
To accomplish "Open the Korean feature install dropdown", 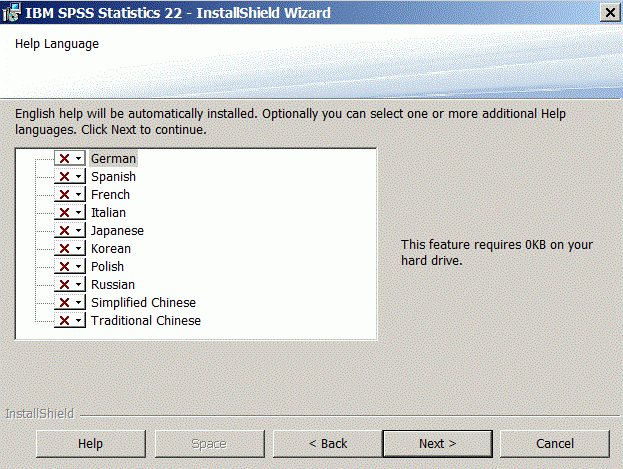I will pos(70,248).
